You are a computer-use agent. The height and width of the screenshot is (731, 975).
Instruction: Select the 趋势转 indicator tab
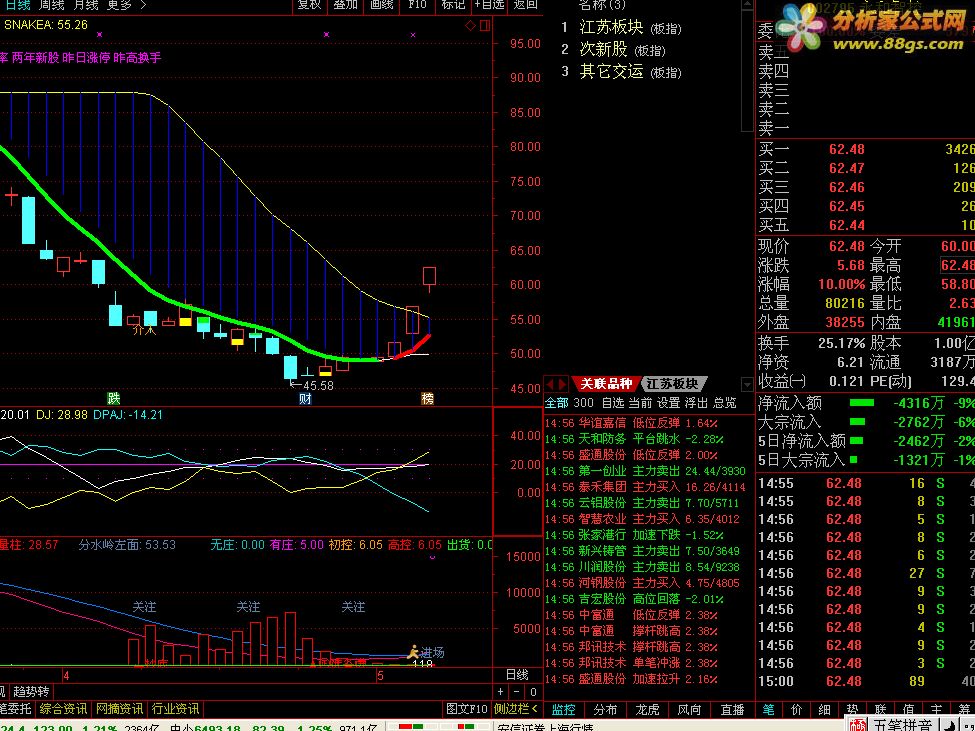32,691
